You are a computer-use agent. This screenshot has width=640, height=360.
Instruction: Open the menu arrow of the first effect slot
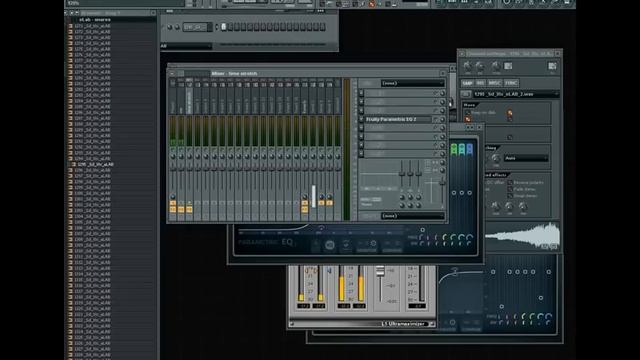pos(361,93)
